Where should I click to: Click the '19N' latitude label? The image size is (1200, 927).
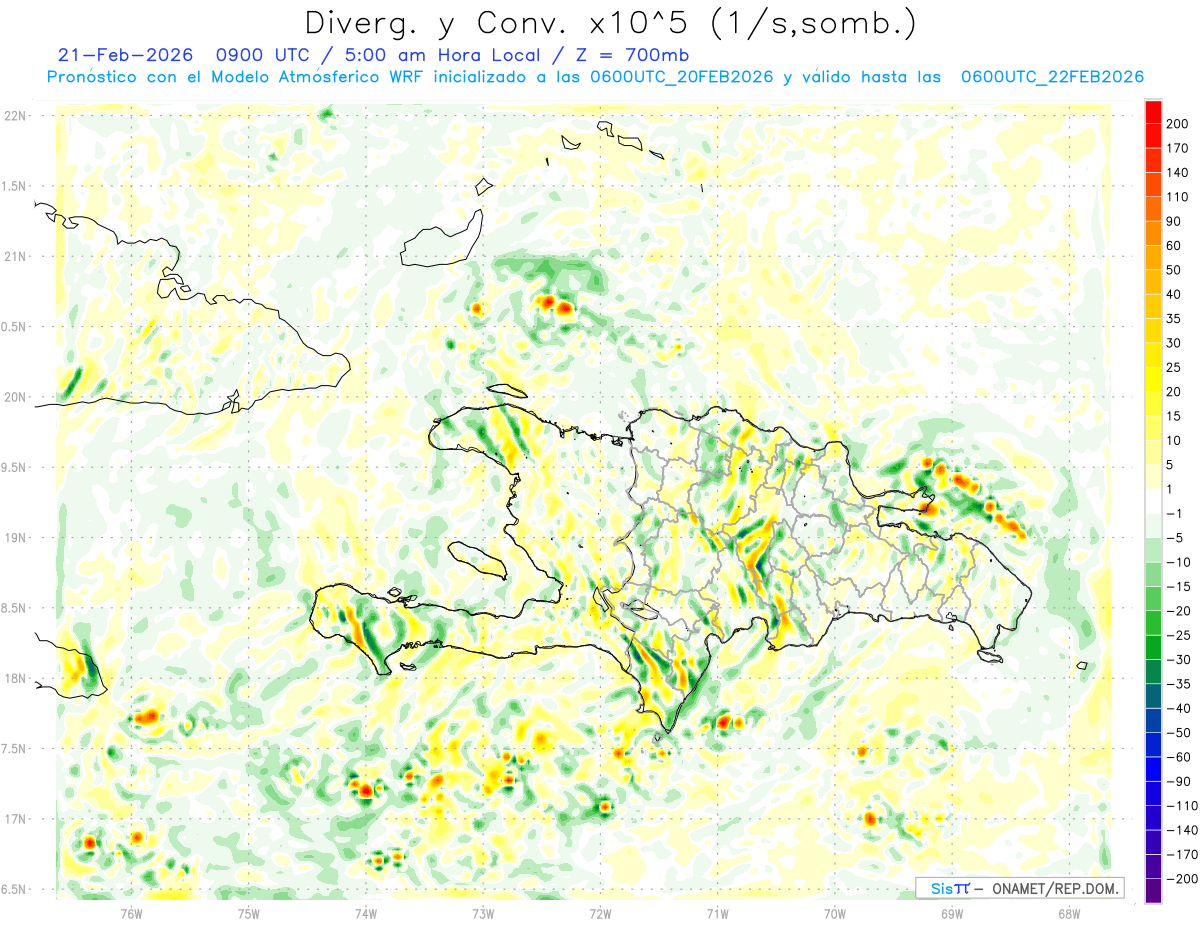(15, 537)
